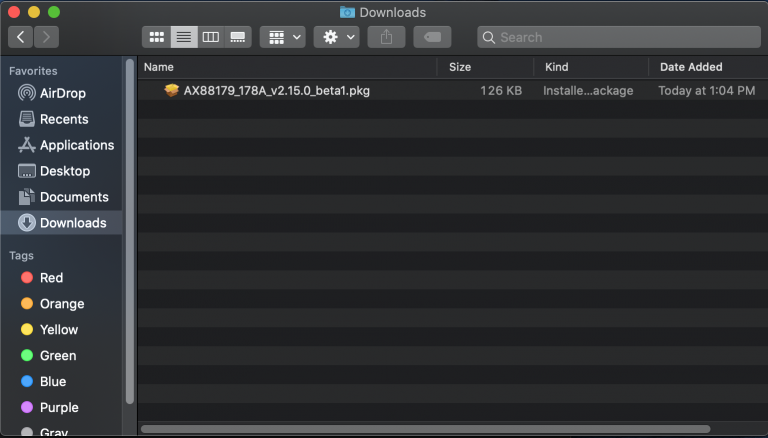Filter by the Purple tag
768x438 pixels.
coord(61,408)
